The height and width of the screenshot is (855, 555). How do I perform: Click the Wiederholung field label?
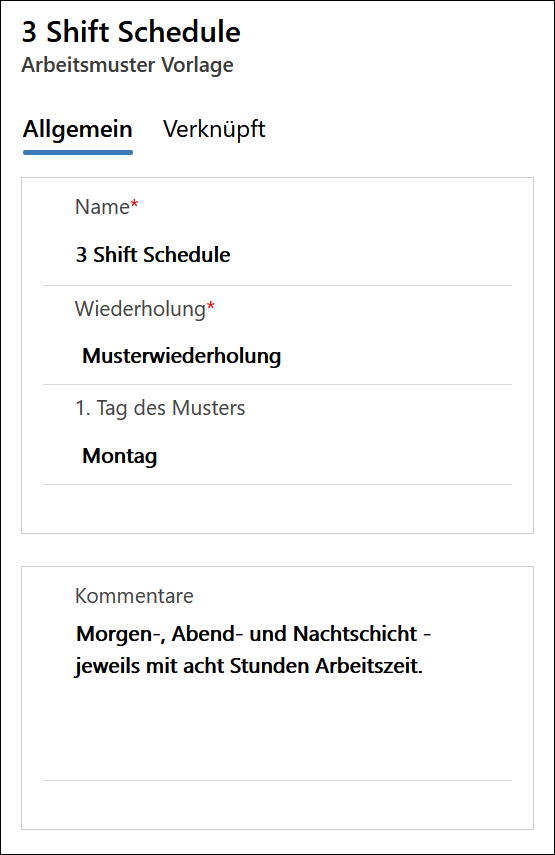tap(140, 309)
